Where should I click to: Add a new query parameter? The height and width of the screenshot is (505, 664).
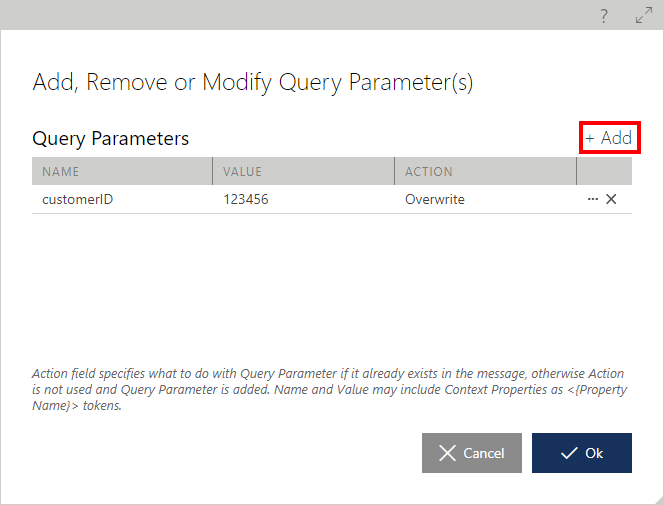point(609,138)
